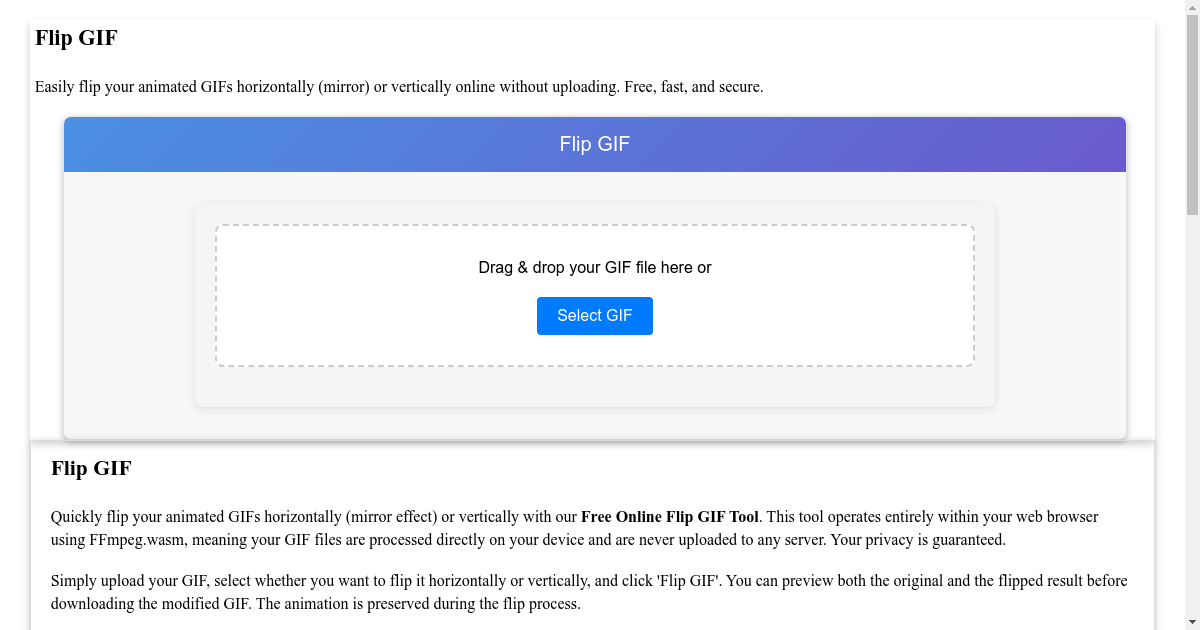The image size is (1200, 630).
Task: Click the paragraph explaining the flip process
Action: [x=589, y=591]
